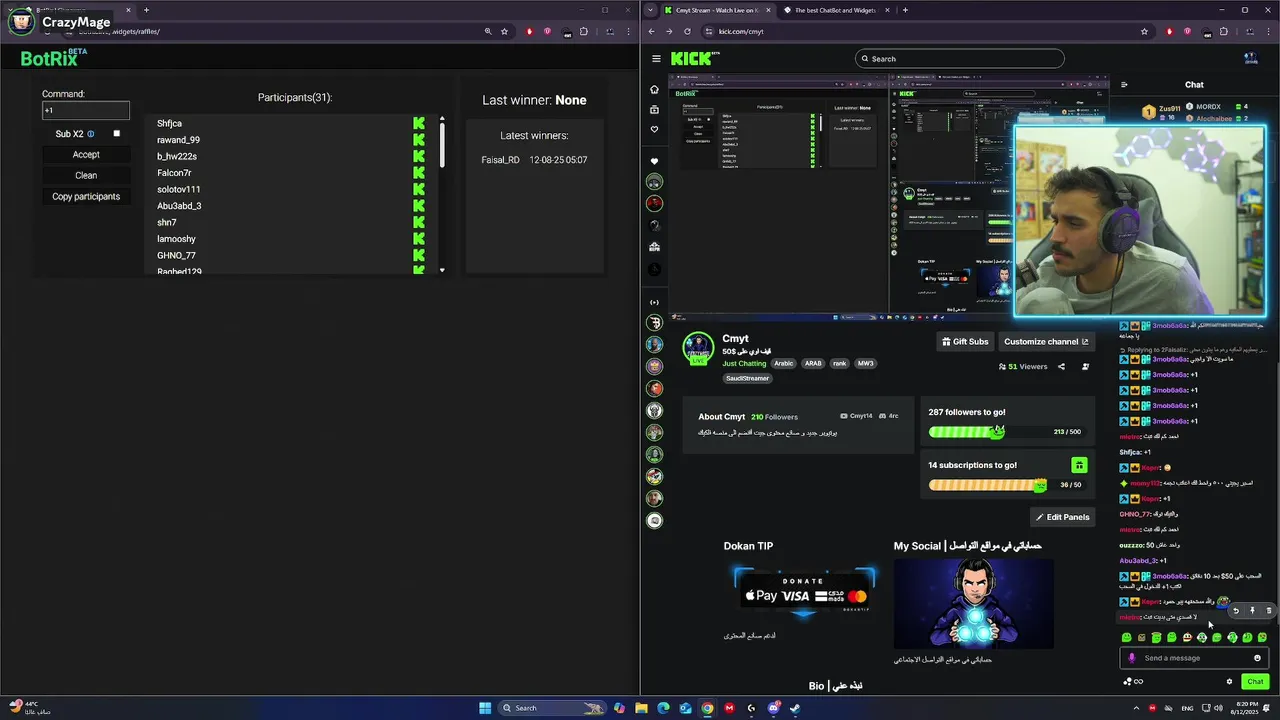Viewport: 1280px width, 720px height.
Task: Click Gift Subs button
Action: click(x=965, y=341)
